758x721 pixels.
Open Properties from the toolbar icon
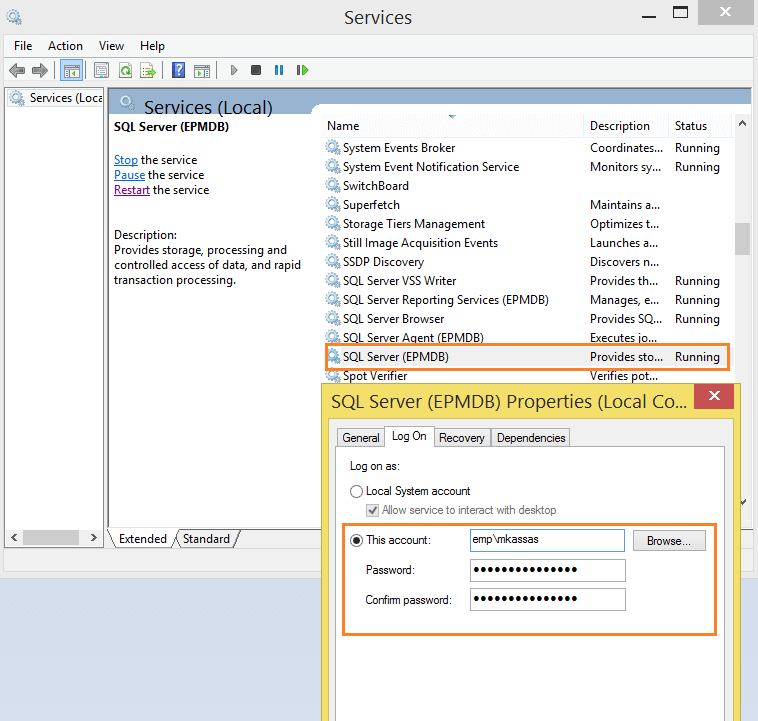pos(102,71)
